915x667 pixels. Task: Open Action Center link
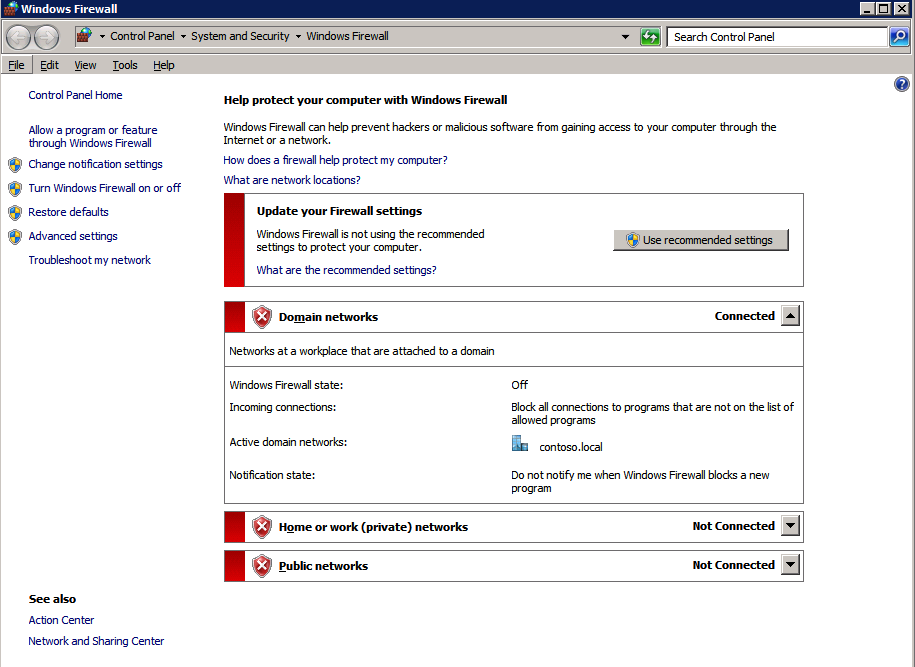point(61,620)
